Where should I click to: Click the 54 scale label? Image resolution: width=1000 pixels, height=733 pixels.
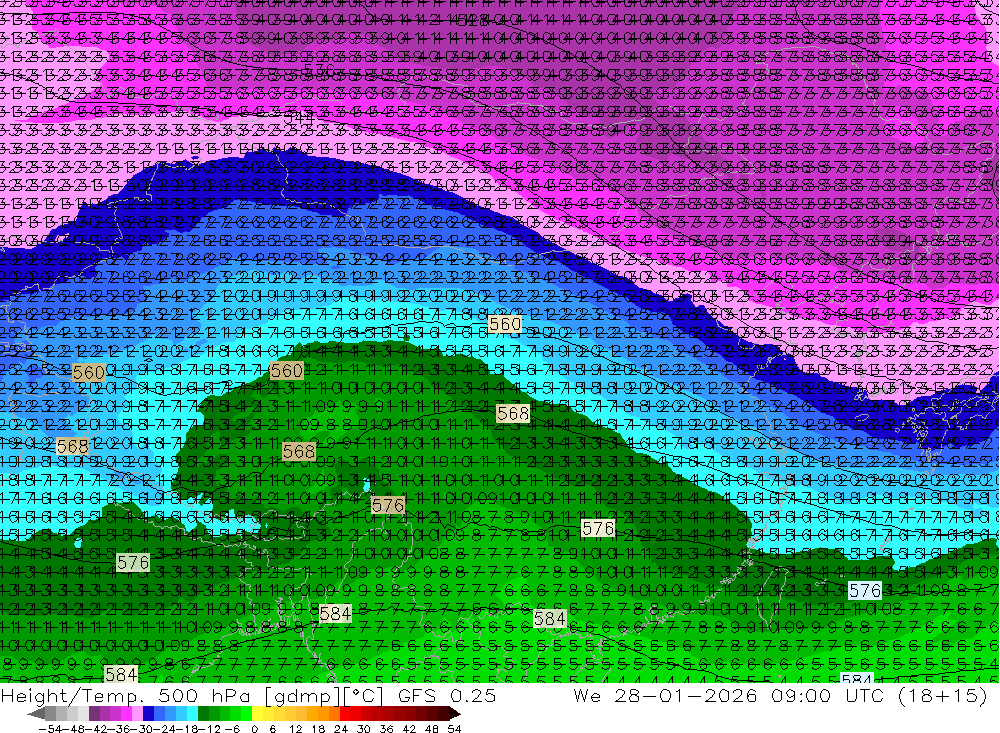454,729
